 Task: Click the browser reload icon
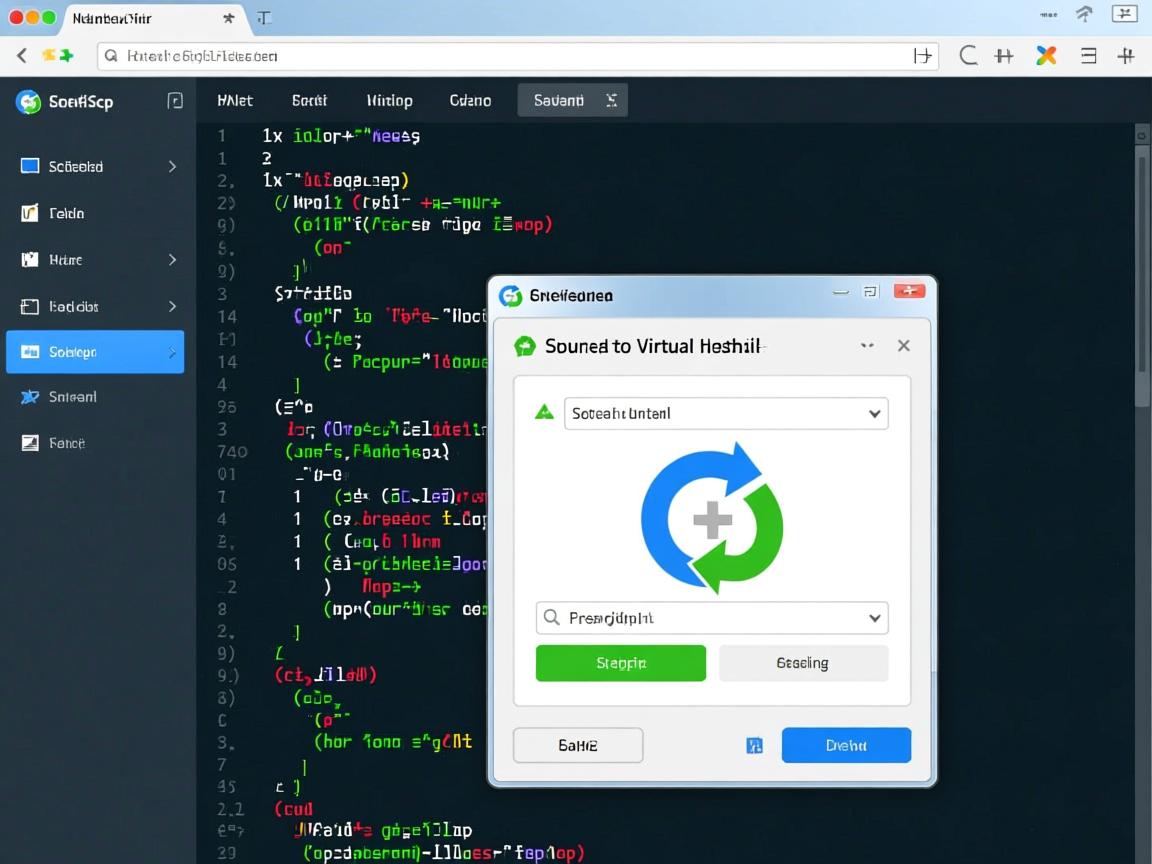click(968, 56)
